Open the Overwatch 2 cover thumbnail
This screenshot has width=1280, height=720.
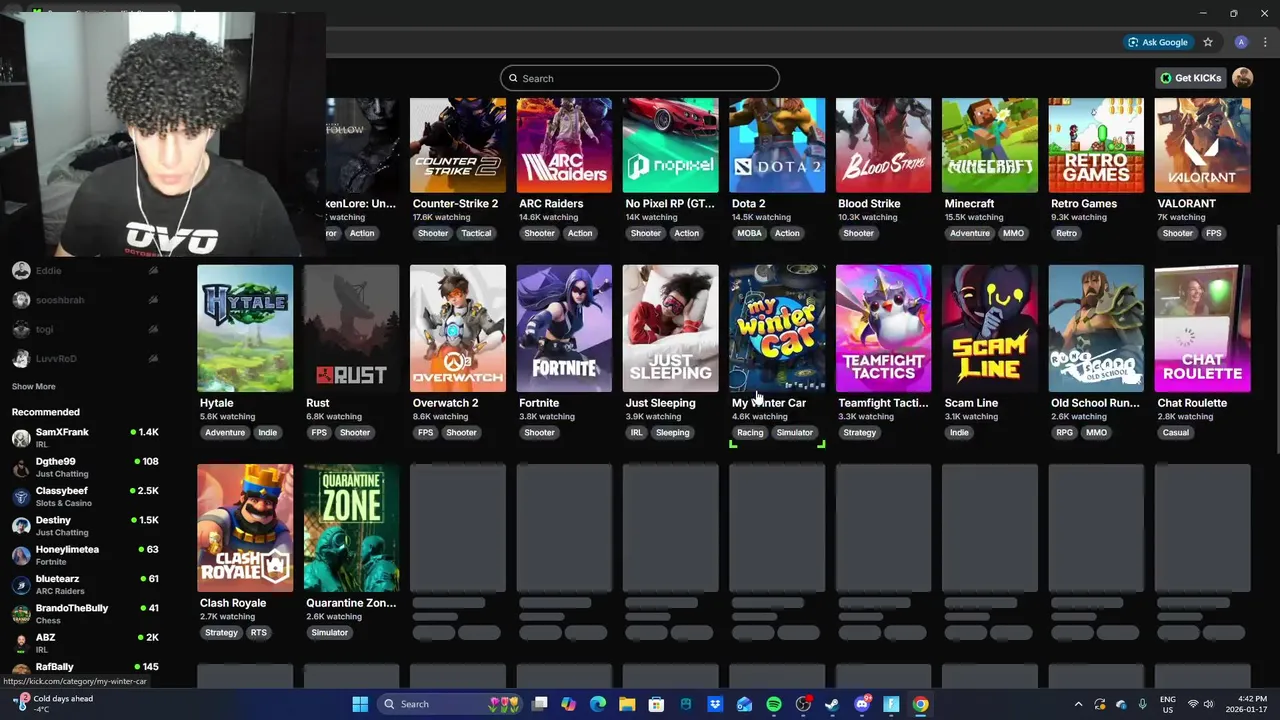458,328
